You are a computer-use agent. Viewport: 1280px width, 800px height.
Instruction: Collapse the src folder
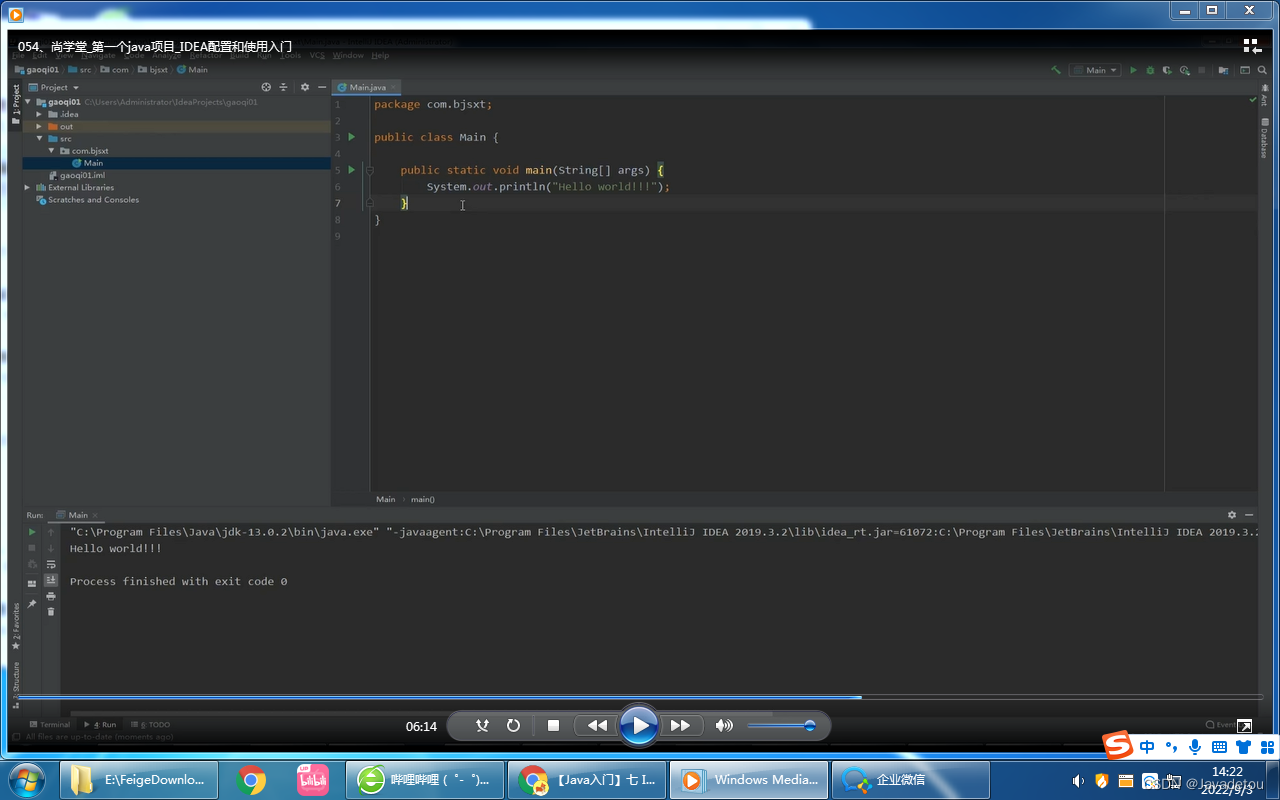click(x=39, y=139)
